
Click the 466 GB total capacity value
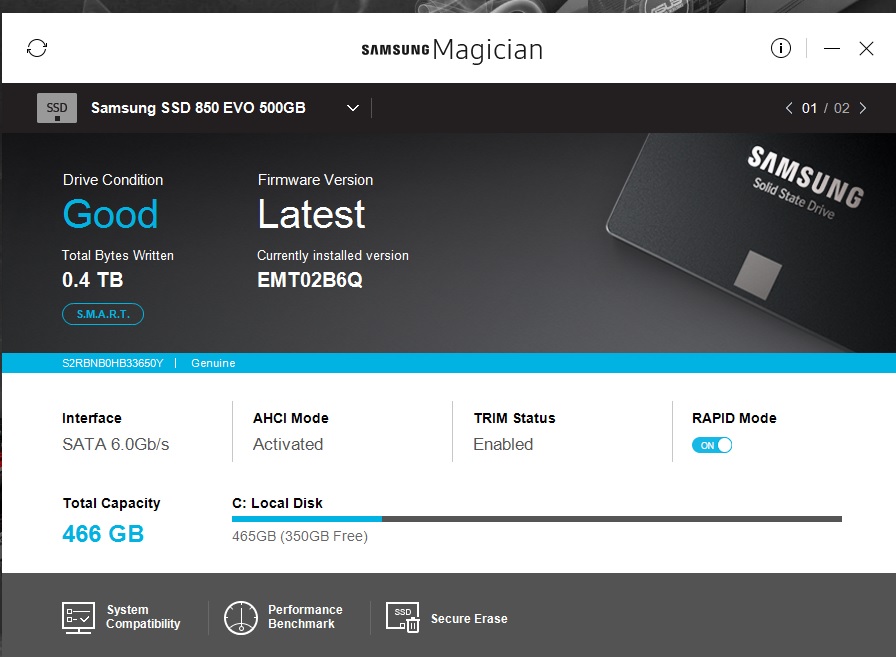pyautogui.click(x=103, y=534)
